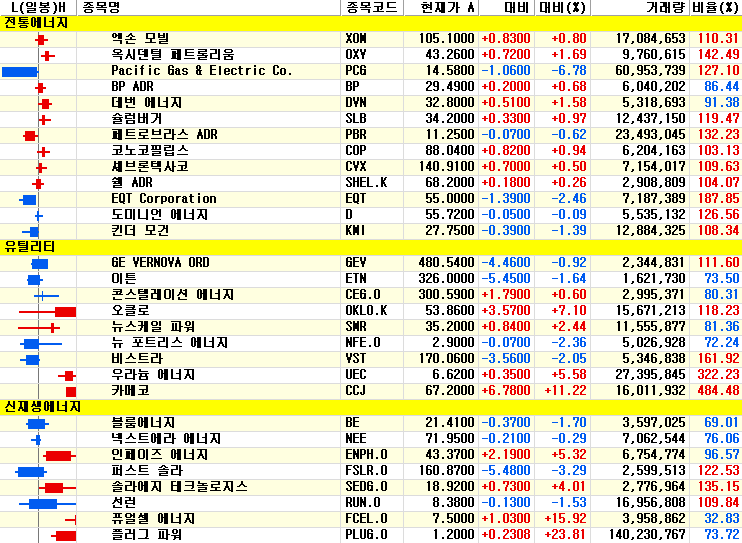Click the blue candlestick for Pacific Gas & Electric
Viewport: 742px width, 543px height.
20,72
